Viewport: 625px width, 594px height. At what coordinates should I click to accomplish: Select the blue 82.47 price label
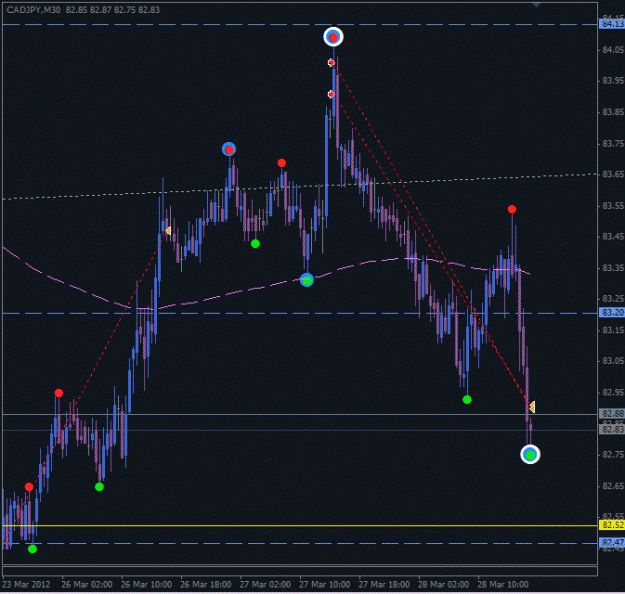(x=612, y=542)
